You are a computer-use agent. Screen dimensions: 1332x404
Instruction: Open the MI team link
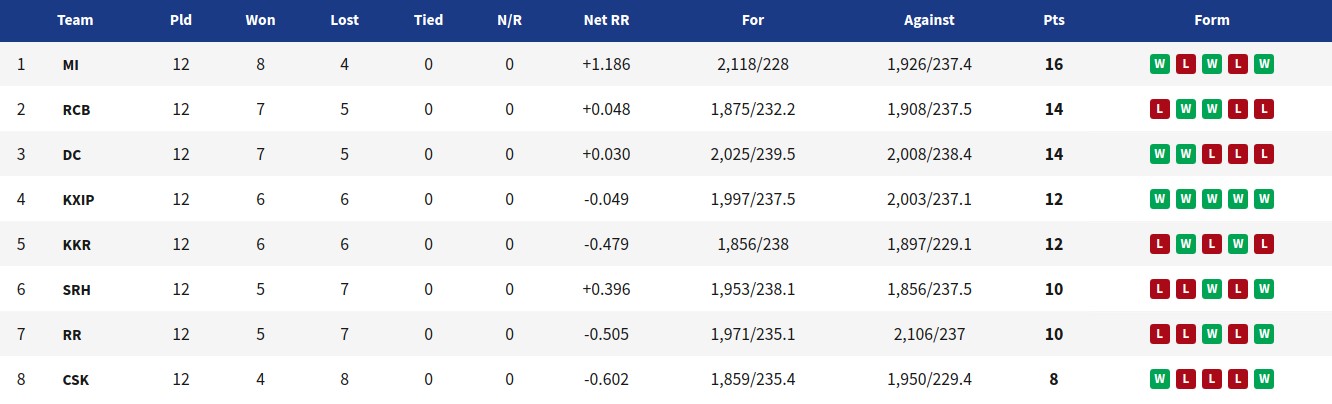click(70, 65)
